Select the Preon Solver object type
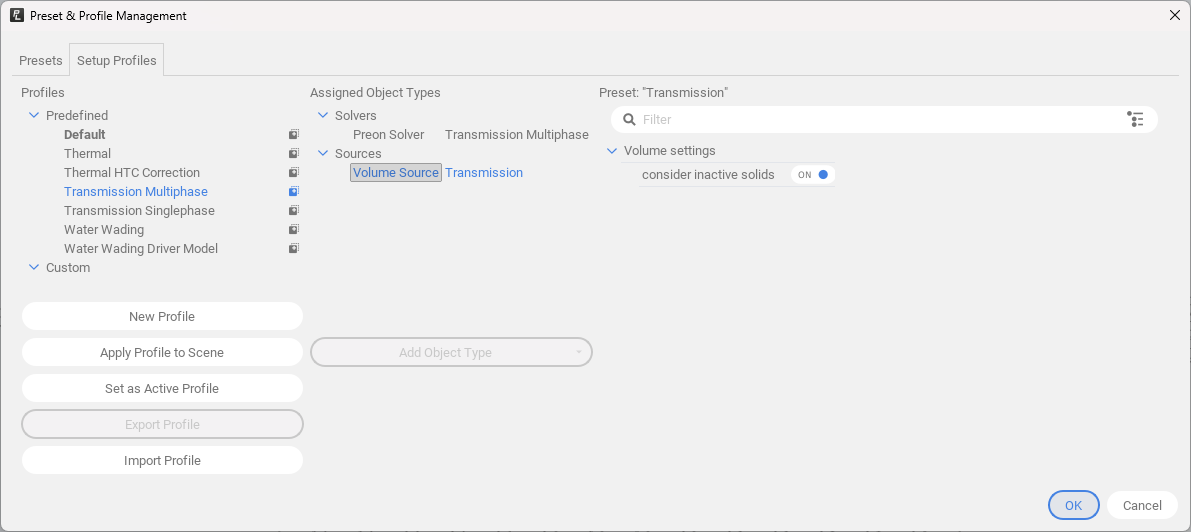Screen dimensions: 1191x532 pos(388,135)
